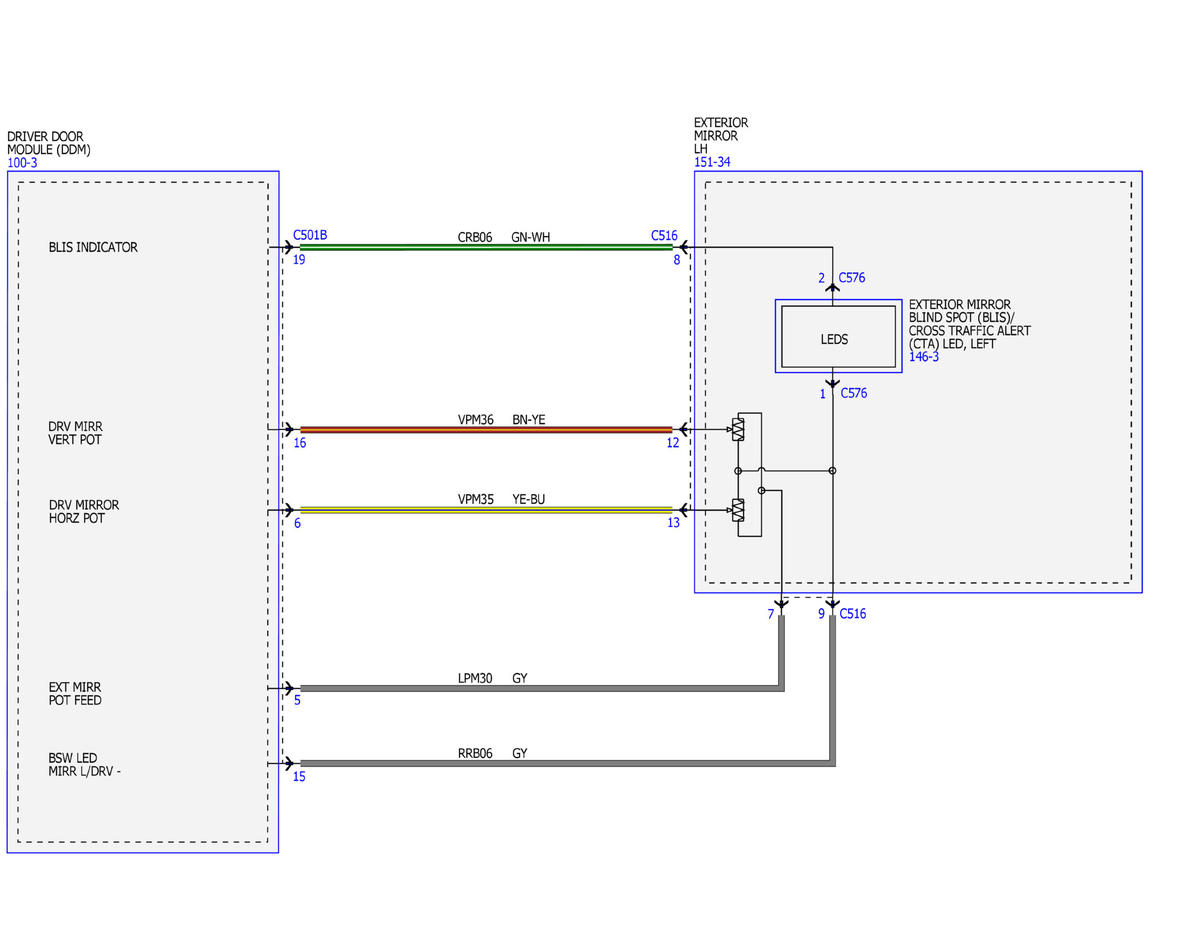
Task: Open the 100-3 driver door module link
Action: pyautogui.click(x=22, y=162)
